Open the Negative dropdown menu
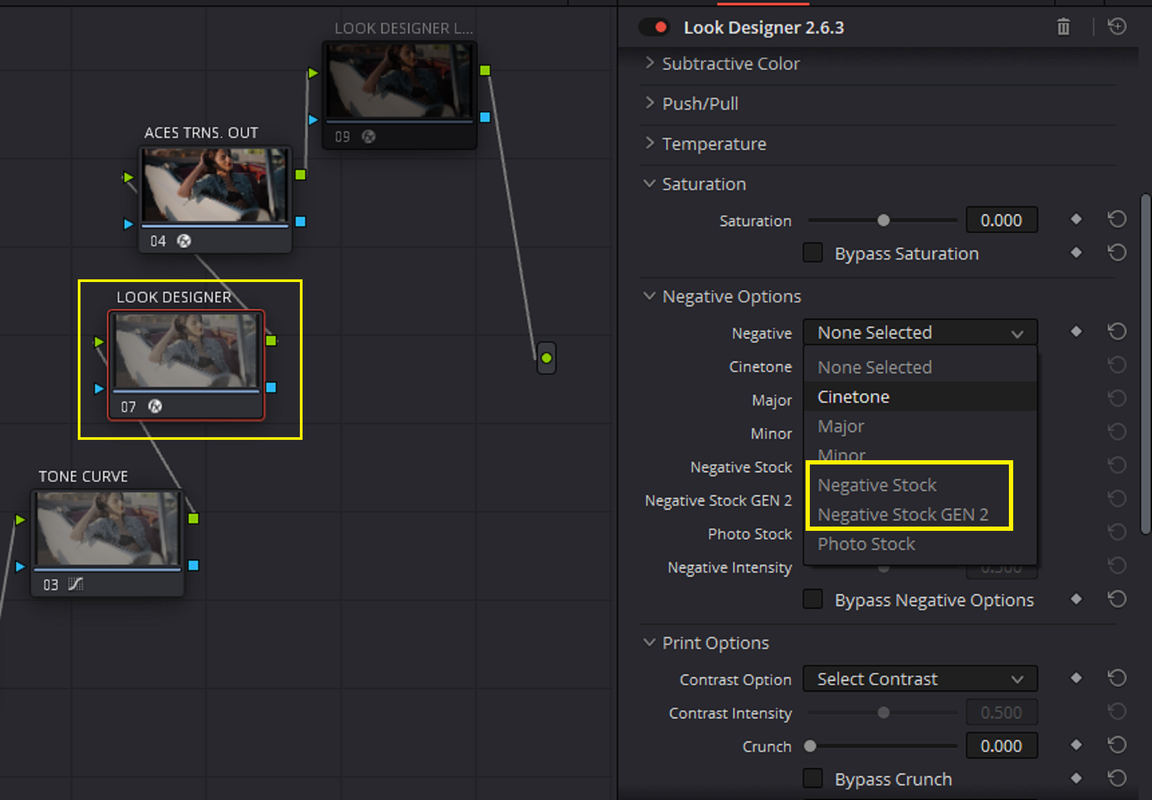This screenshot has height=800, width=1152. (x=920, y=332)
